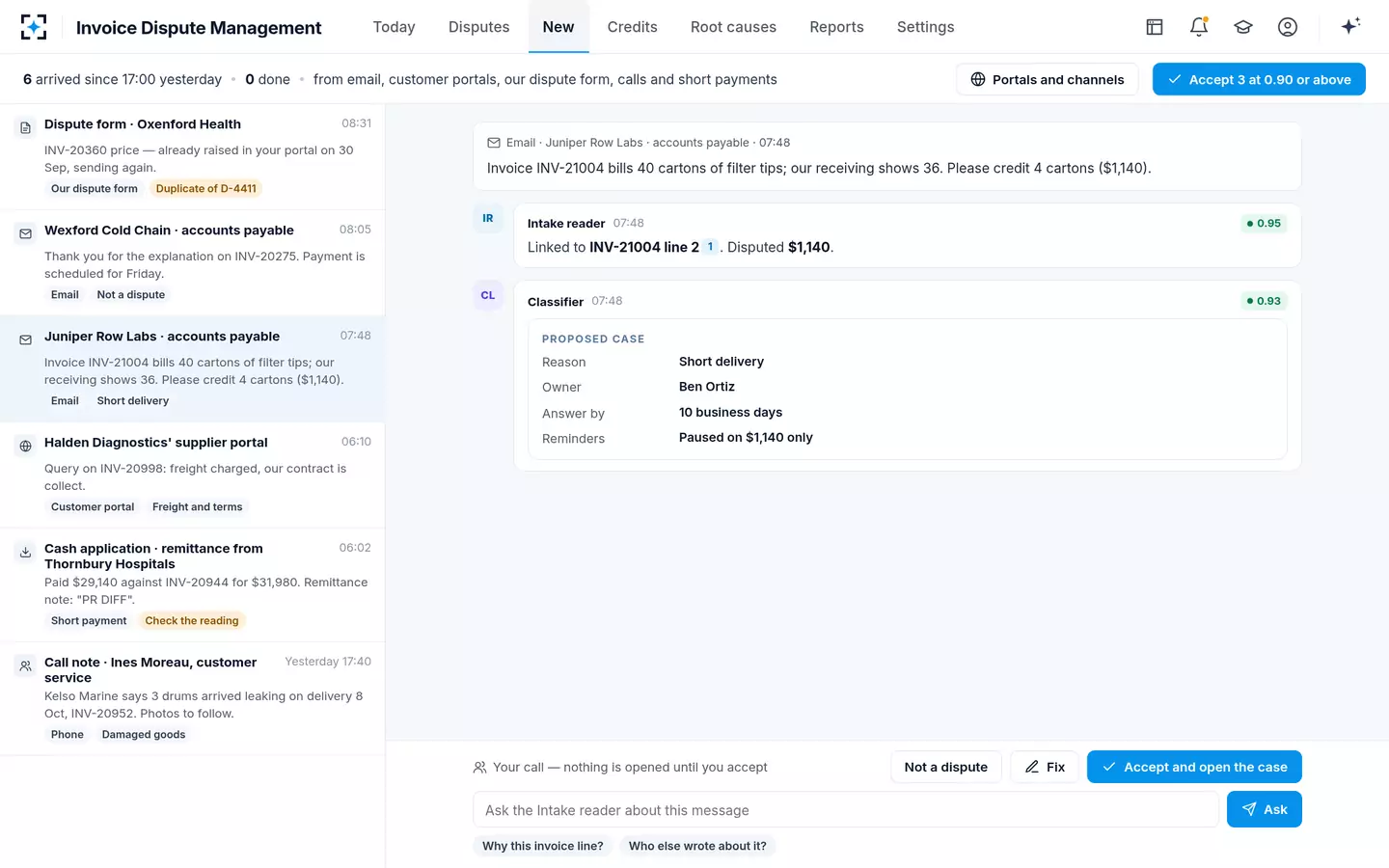Click the 'Damaged goods' tag
The image size is (1389, 868).
pyautogui.click(x=144, y=735)
